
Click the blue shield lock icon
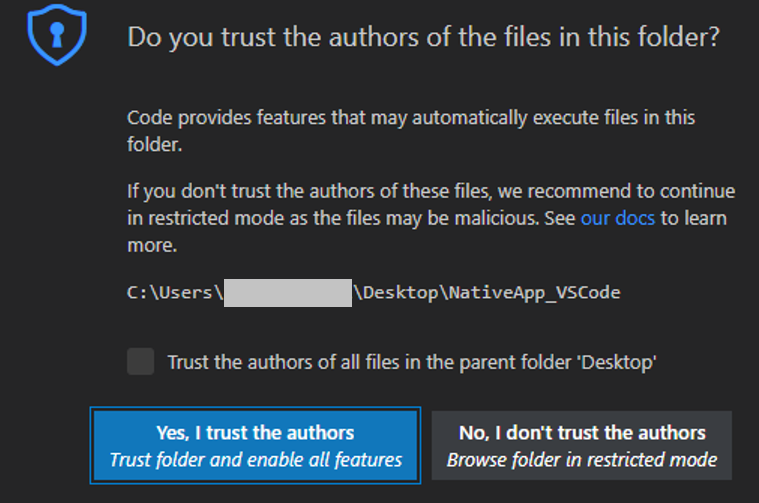(56, 38)
